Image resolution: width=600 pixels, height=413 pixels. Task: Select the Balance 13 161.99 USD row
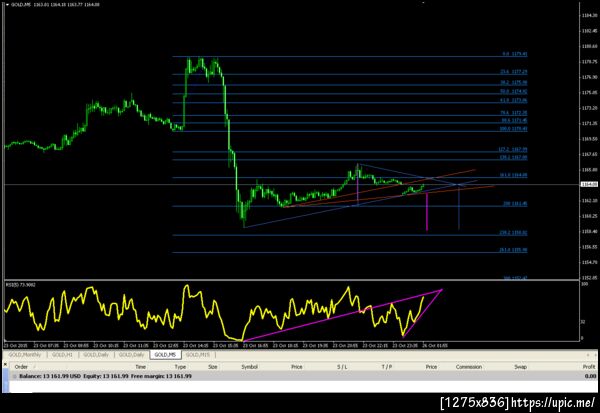coord(302,376)
